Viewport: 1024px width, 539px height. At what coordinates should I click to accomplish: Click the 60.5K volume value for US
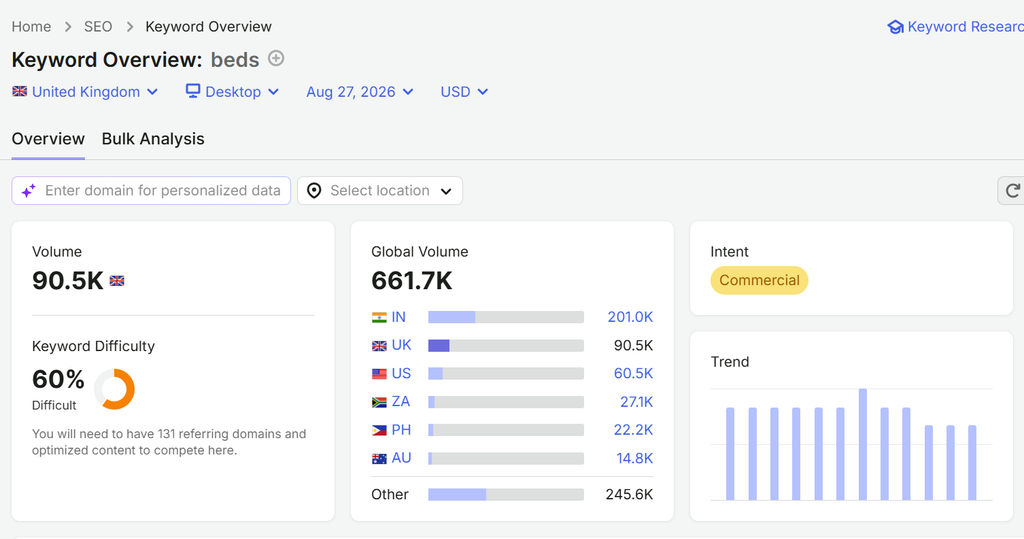[633, 374]
